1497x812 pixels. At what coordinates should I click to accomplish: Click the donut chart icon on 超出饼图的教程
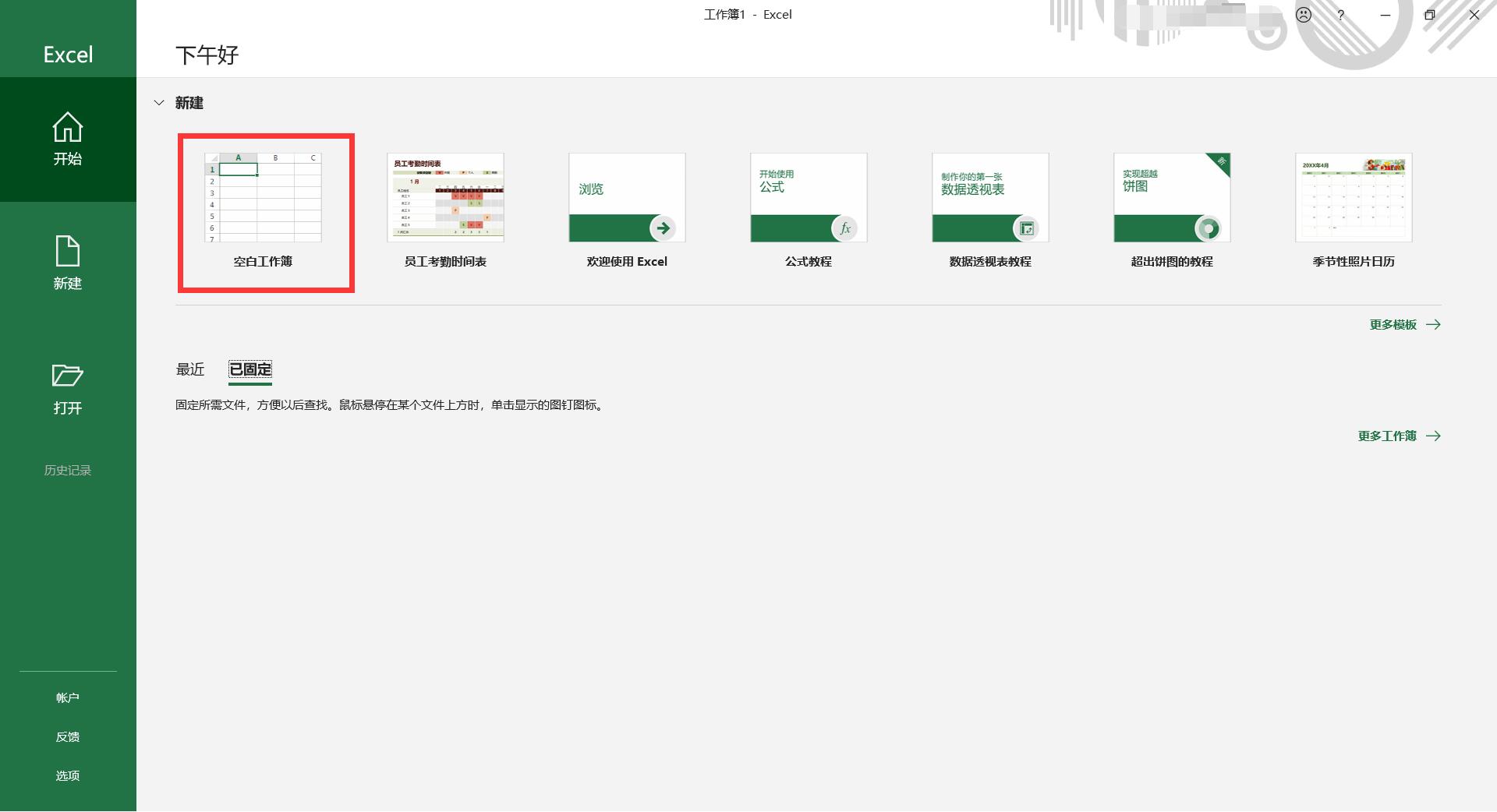[x=1208, y=228]
